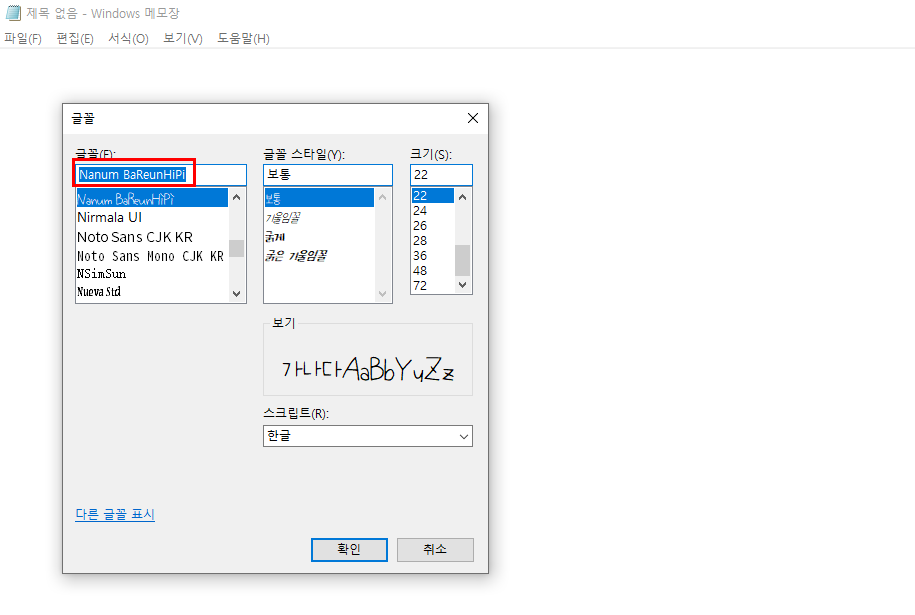915x615 pixels.
Task: Click the font list scrollbar thumb
Action: 236,248
